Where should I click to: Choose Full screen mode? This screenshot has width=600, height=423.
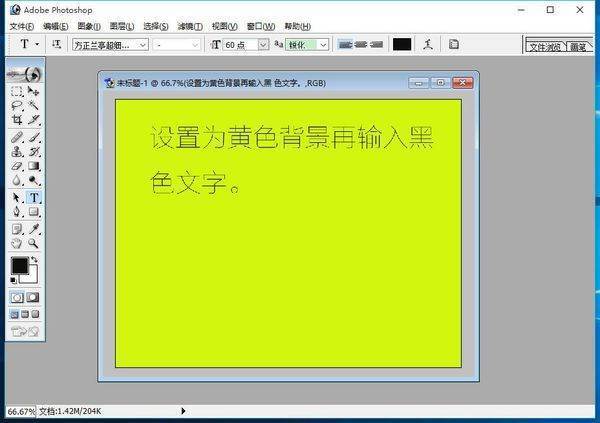(x=35, y=314)
